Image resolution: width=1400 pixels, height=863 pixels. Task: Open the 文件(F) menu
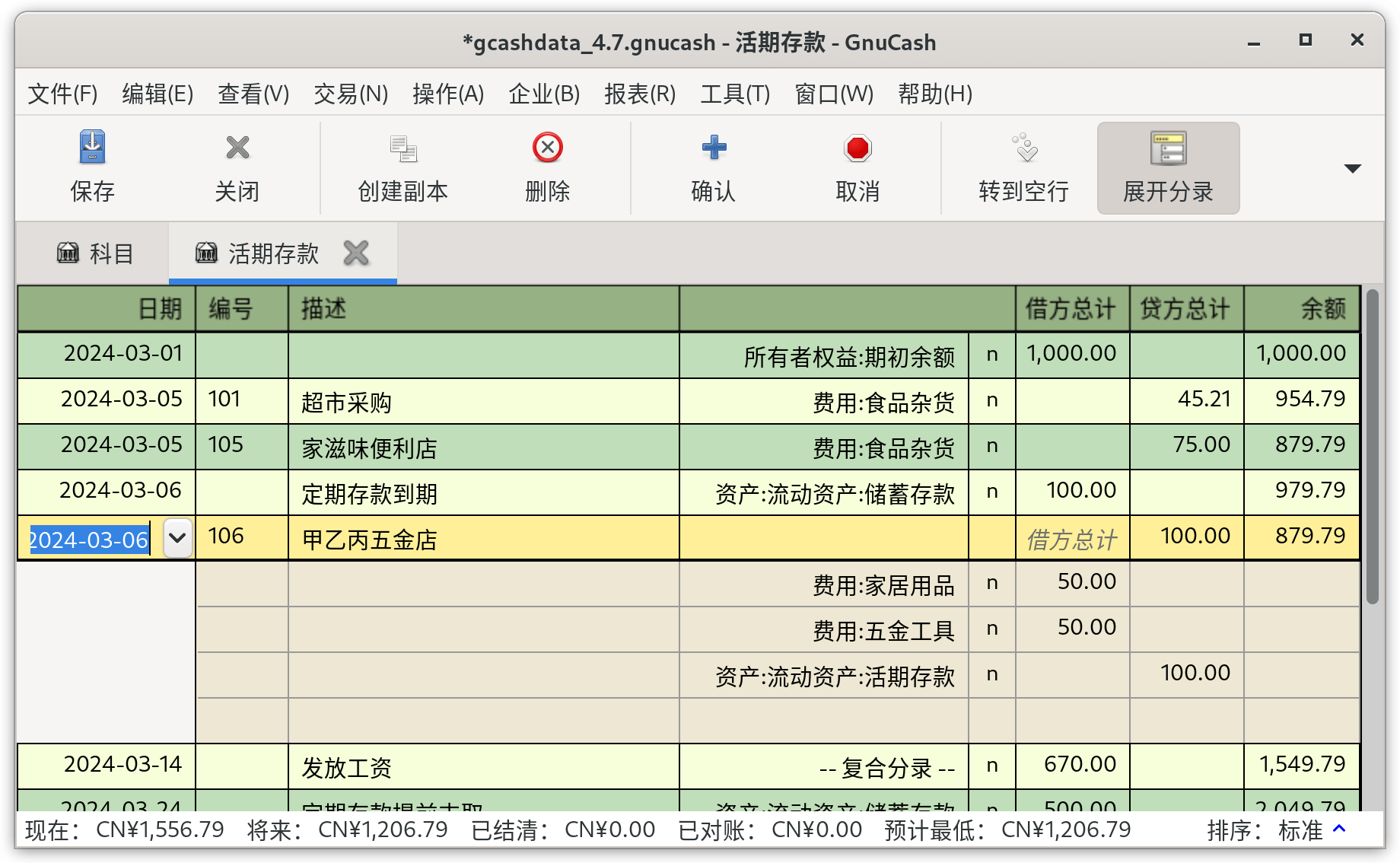pyautogui.click(x=62, y=94)
